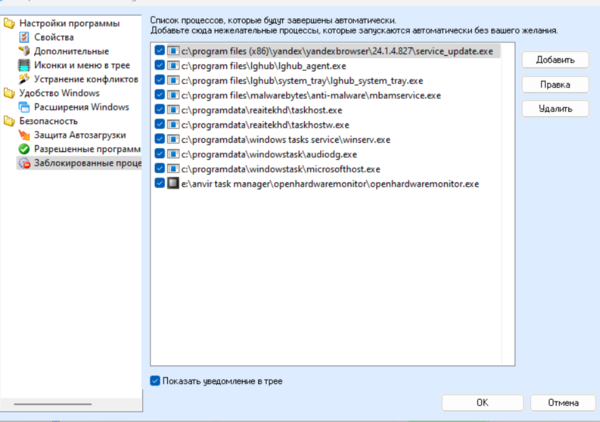This screenshot has width=600, height=422.
Task: Click the Дополнительные icon in tree
Action: 24,51
